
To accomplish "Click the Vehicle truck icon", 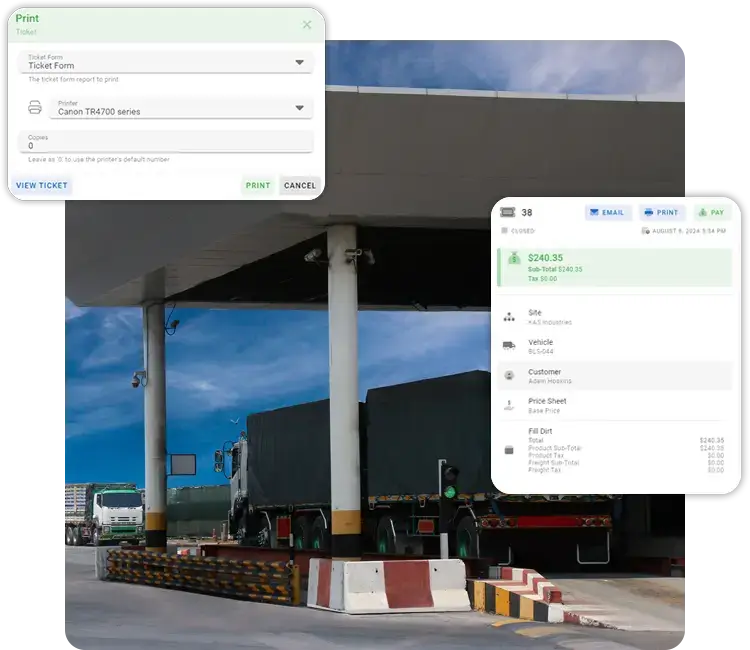I will pyautogui.click(x=509, y=346).
